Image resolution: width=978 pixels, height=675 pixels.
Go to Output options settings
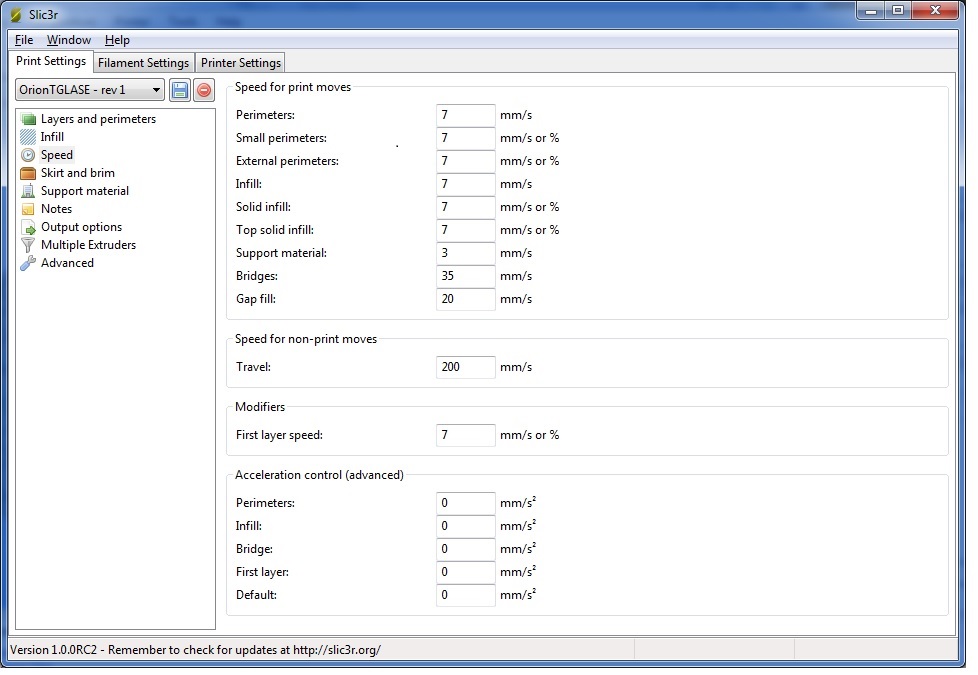81,227
